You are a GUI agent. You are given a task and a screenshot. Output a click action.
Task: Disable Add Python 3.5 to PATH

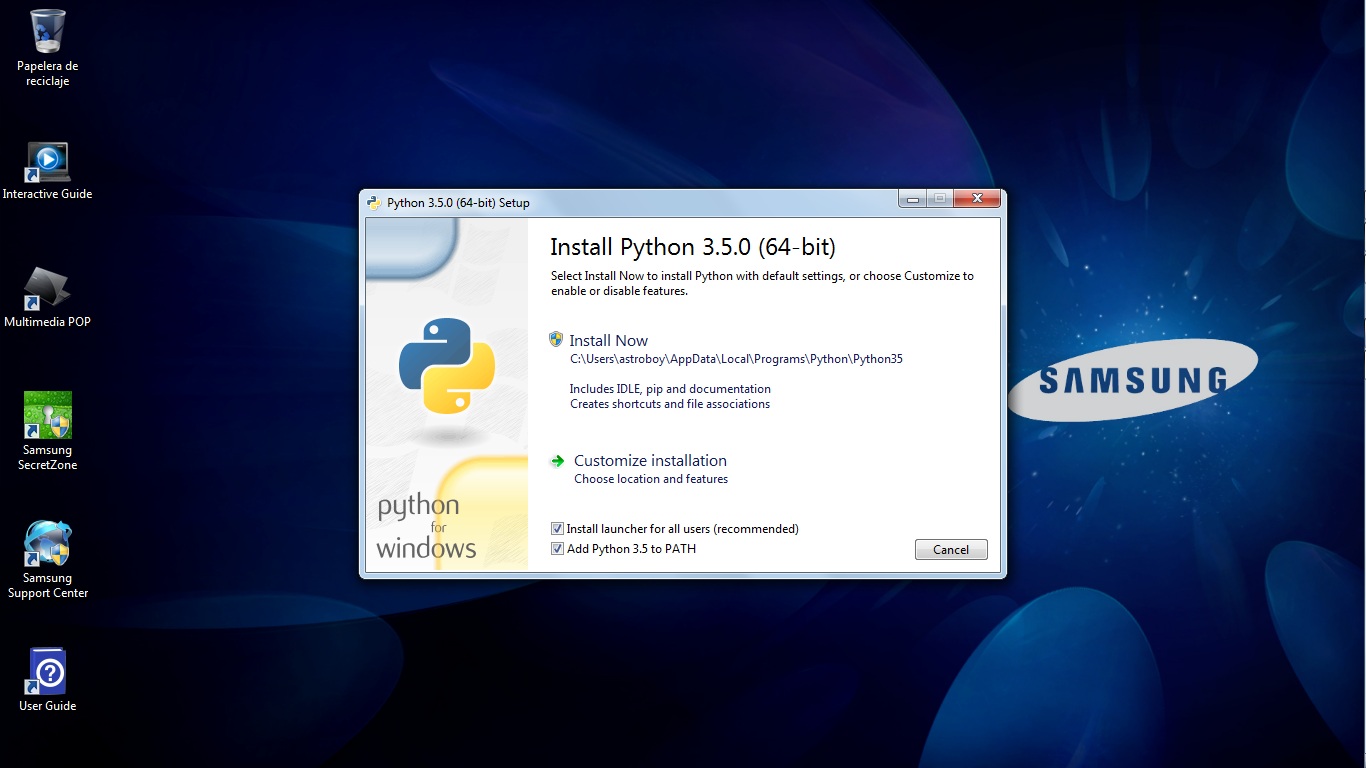click(557, 548)
